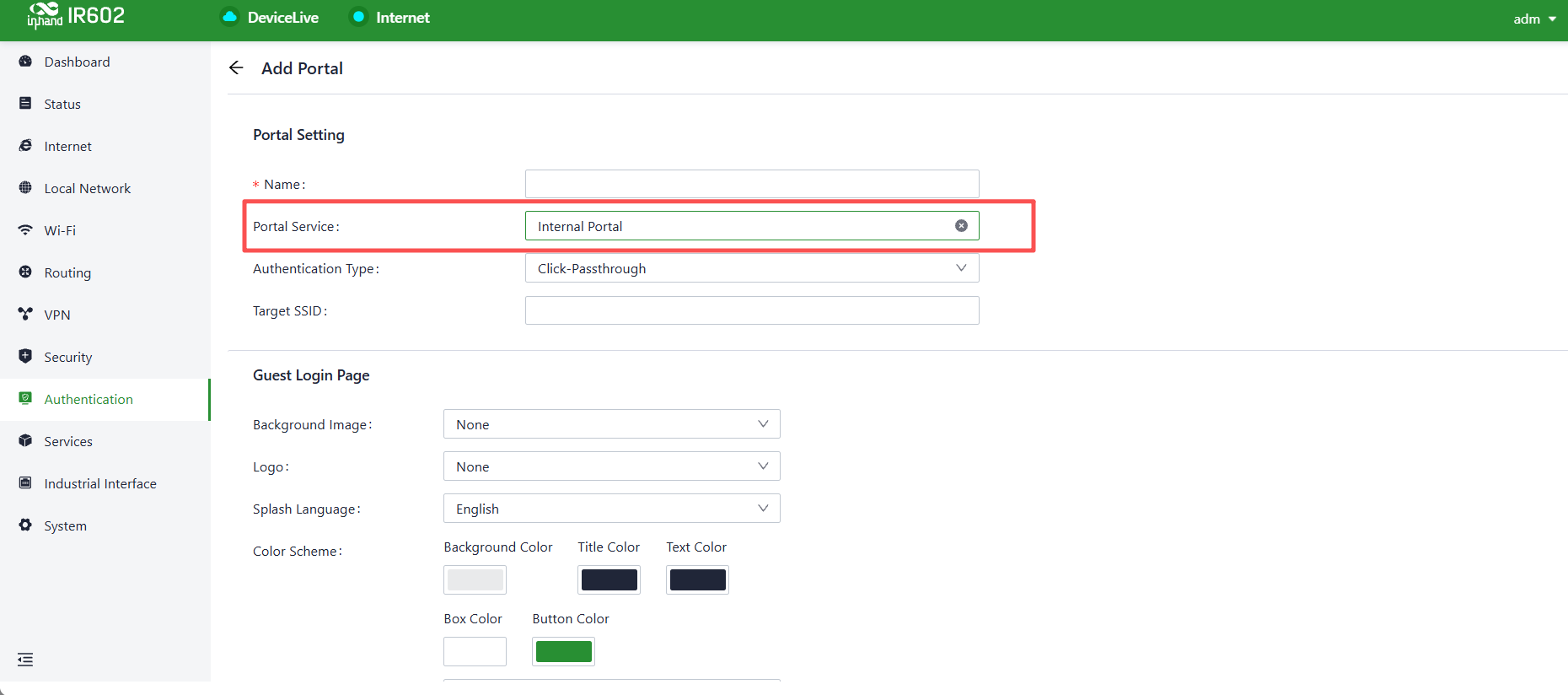Open the Portal Service combo box
Screen dimensions: 1568x695
[x=752, y=226]
